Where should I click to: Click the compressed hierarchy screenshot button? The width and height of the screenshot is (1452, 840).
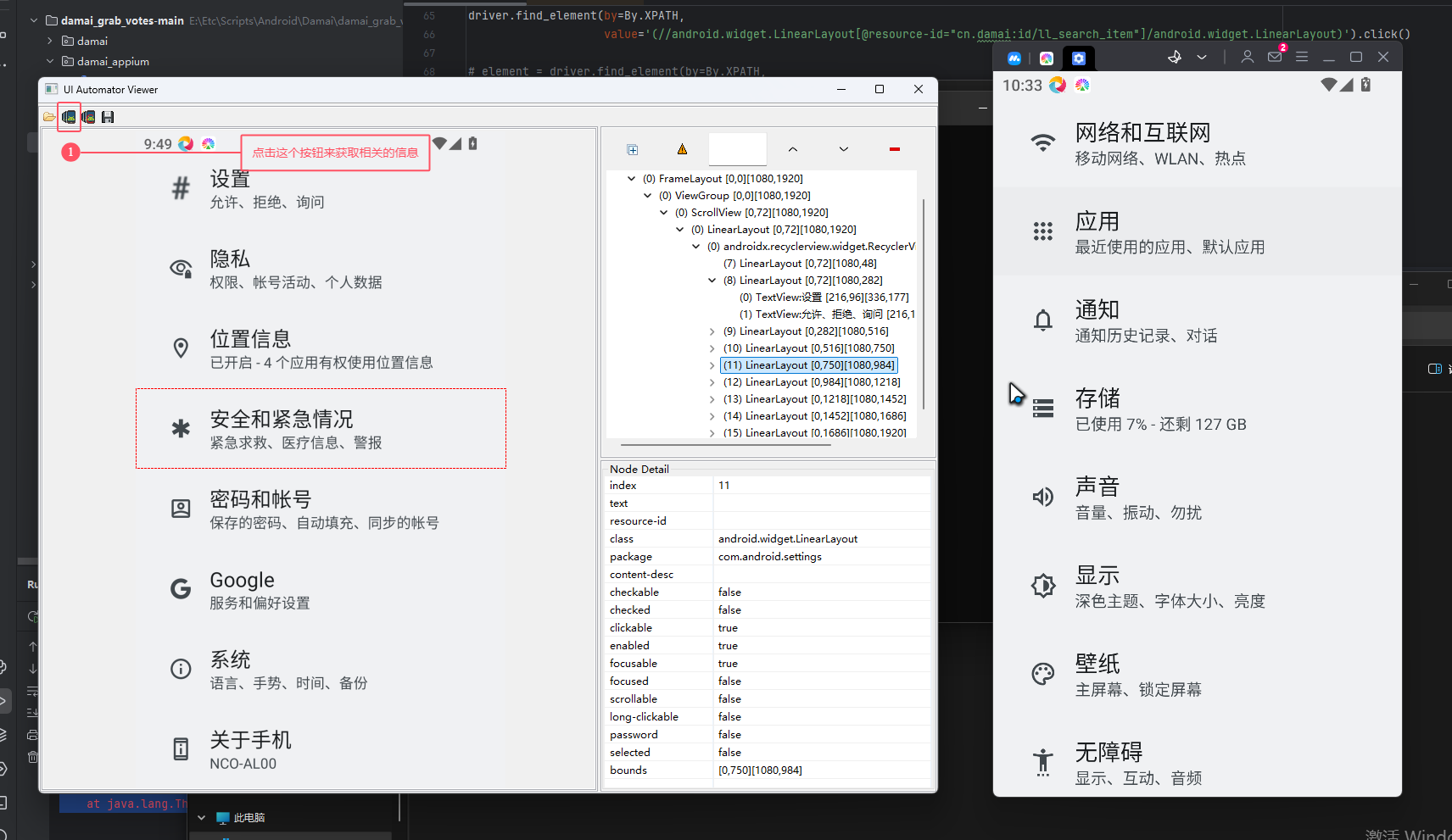point(88,117)
